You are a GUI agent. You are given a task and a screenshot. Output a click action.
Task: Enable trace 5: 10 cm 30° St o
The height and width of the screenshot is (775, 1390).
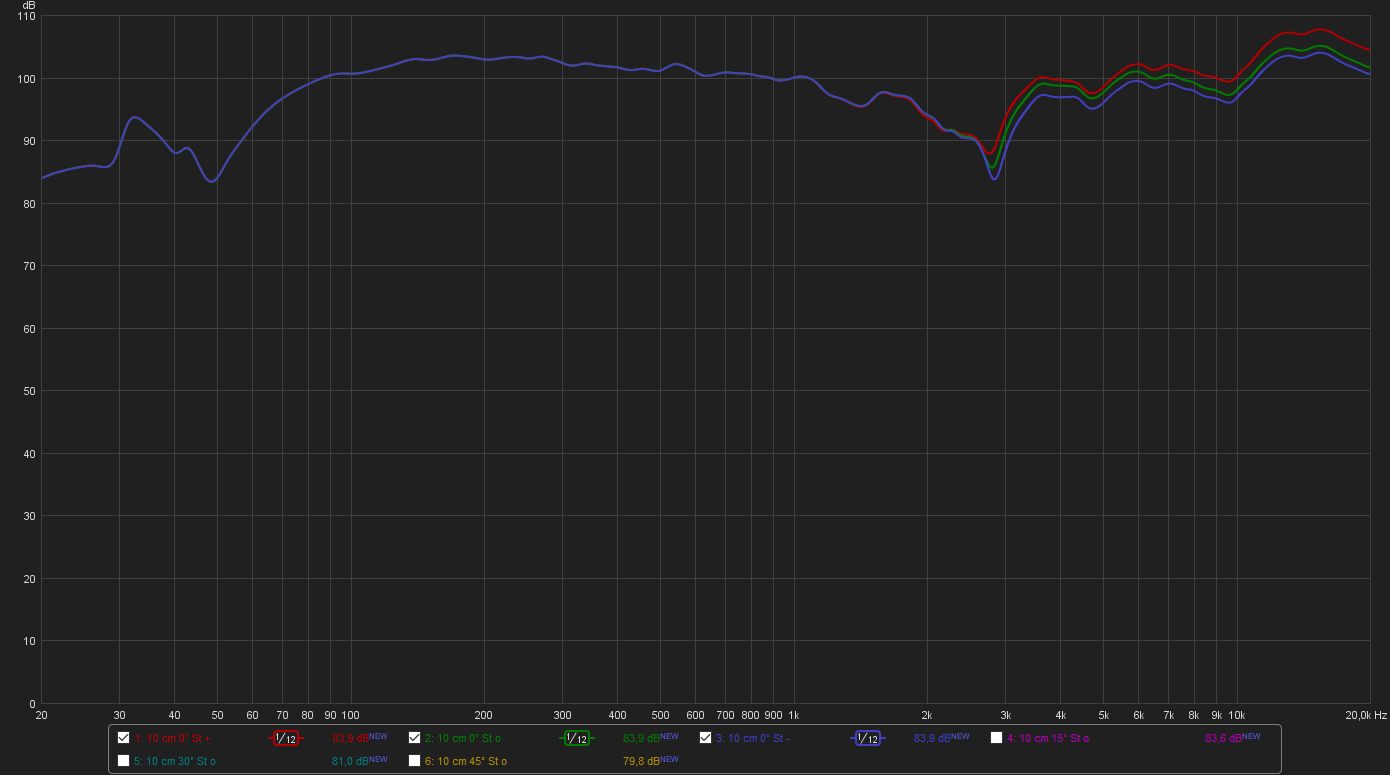coord(124,761)
